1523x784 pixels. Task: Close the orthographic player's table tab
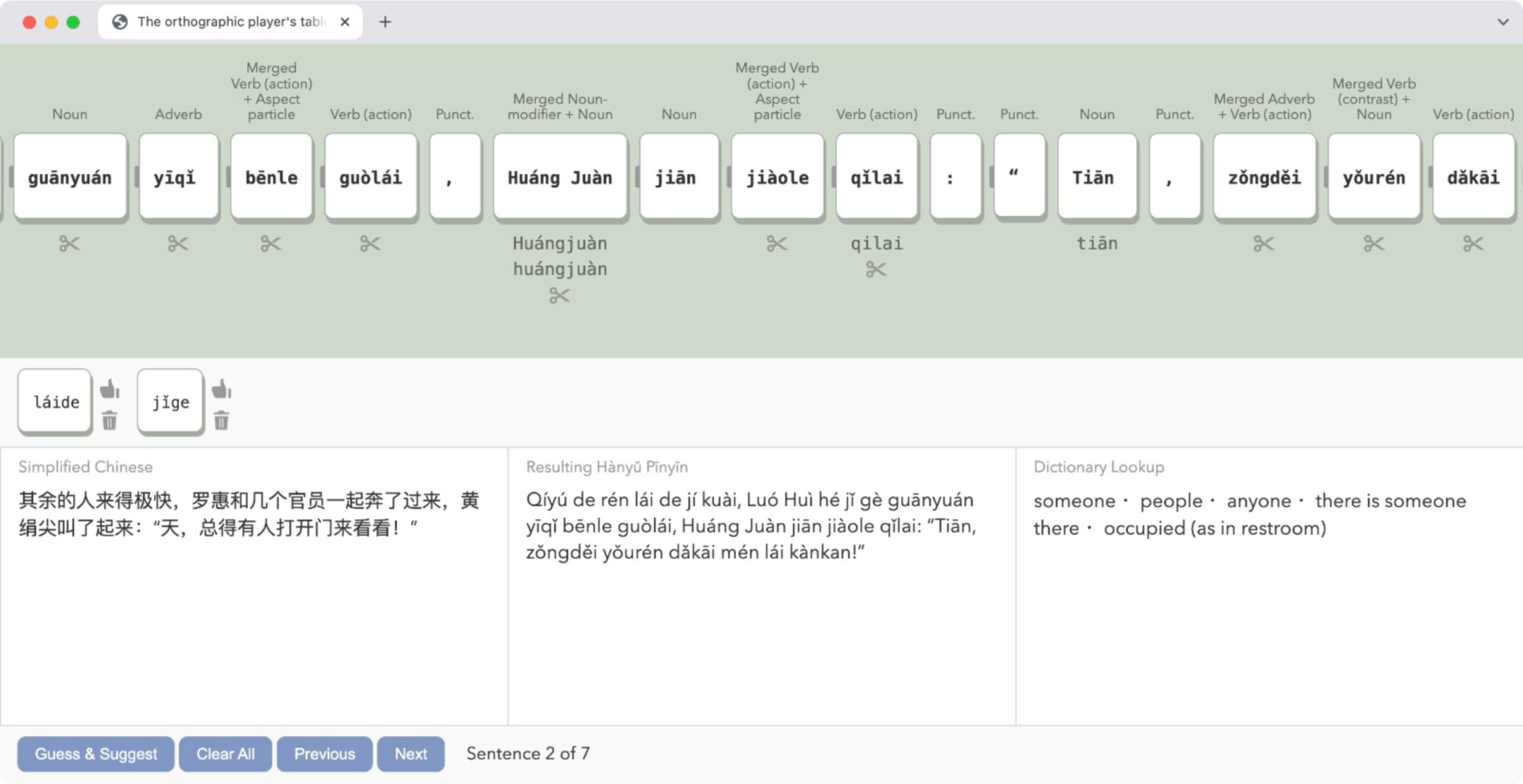coord(344,22)
